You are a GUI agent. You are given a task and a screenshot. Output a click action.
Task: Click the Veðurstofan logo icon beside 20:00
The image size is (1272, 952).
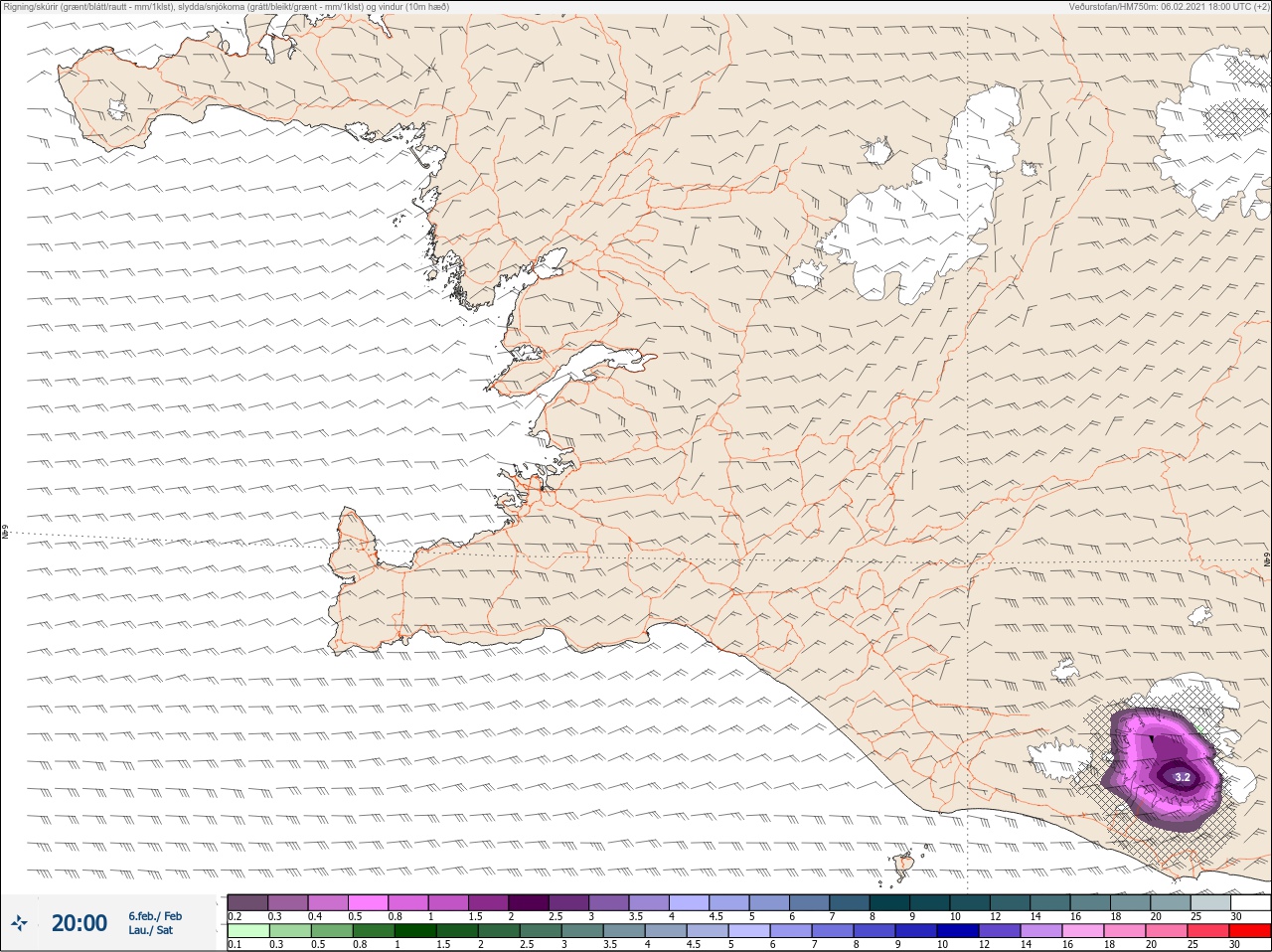pos(19,923)
